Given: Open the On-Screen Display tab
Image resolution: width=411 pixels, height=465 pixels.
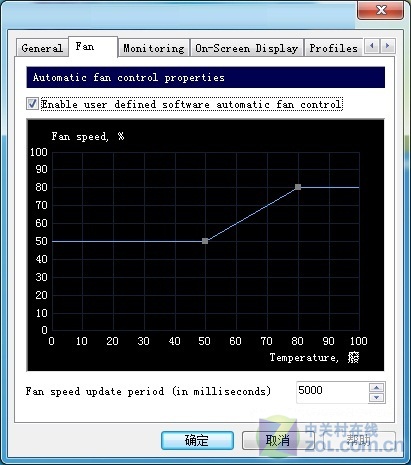Looking at the screenshot, I should (x=247, y=48).
